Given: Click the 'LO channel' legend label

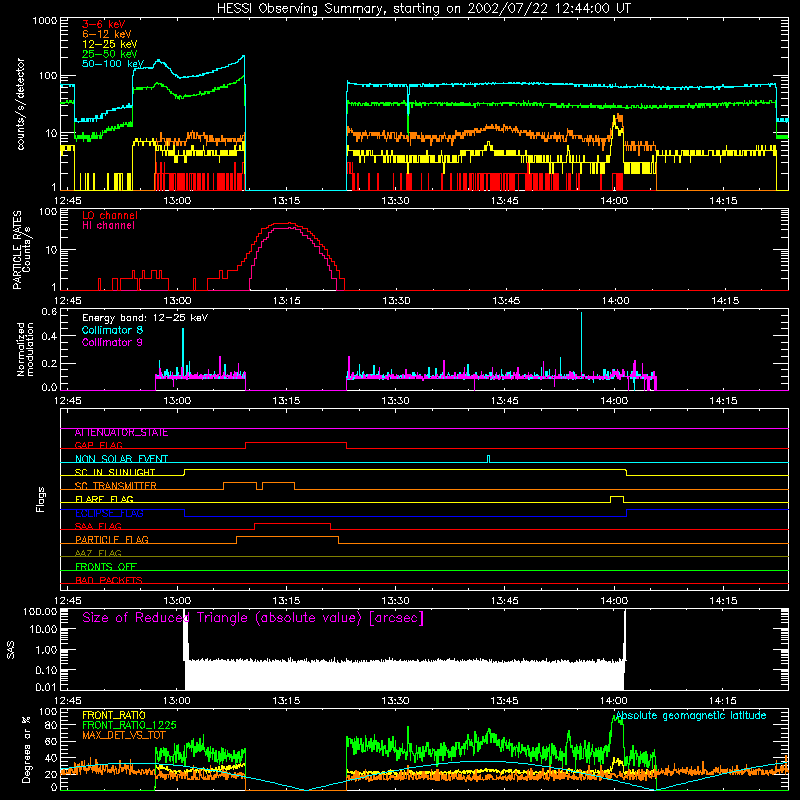Looking at the screenshot, I should click(110, 215).
